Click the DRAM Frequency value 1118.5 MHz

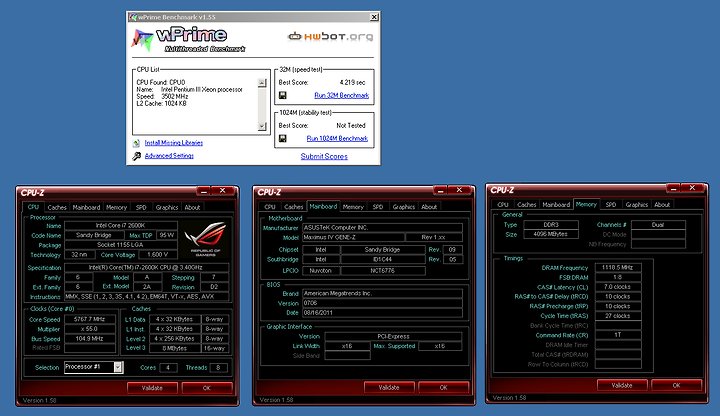pyautogui.click(x=618, y=267)
